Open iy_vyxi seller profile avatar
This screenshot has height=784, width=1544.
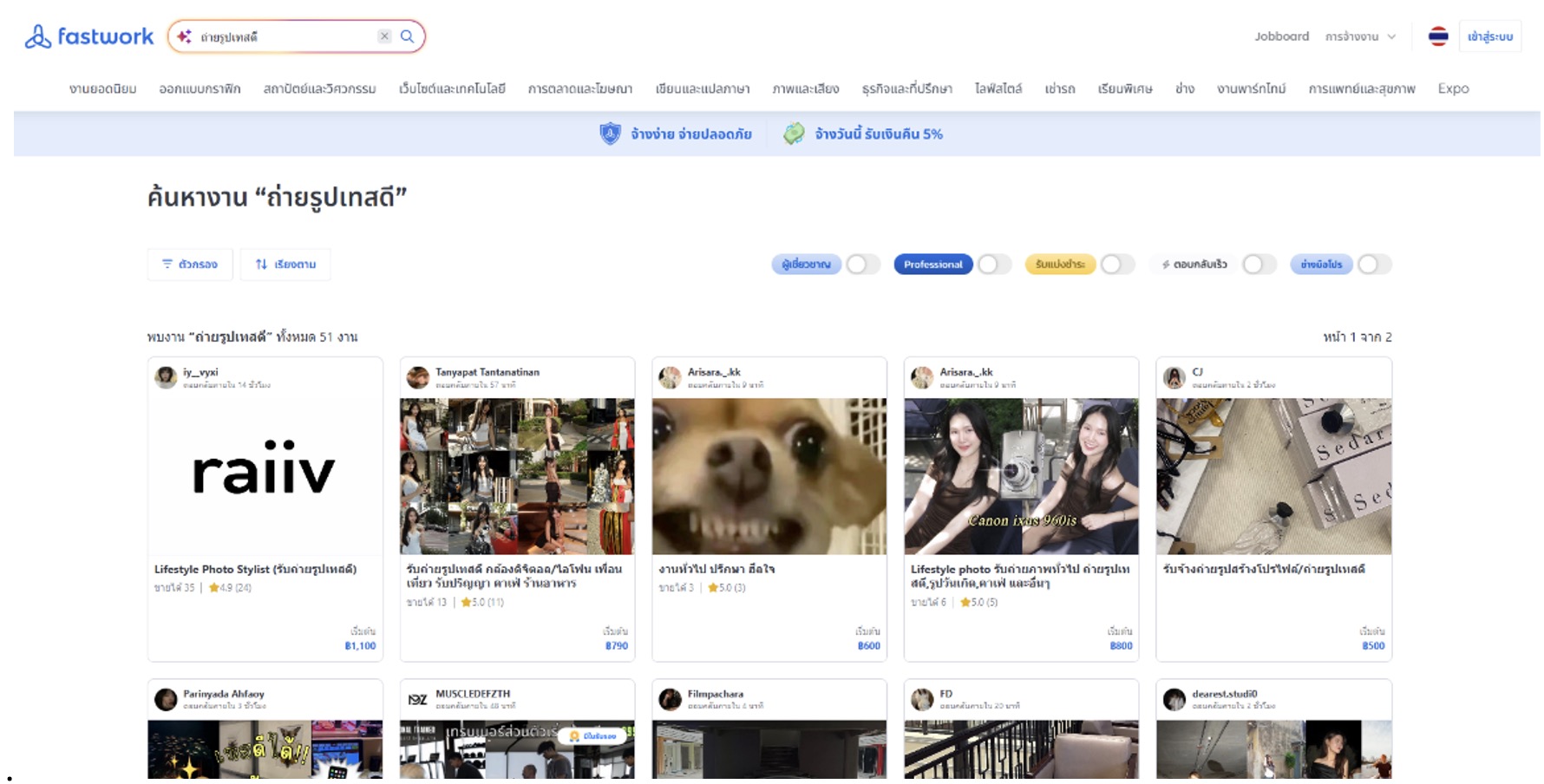(x=166, y=377)
